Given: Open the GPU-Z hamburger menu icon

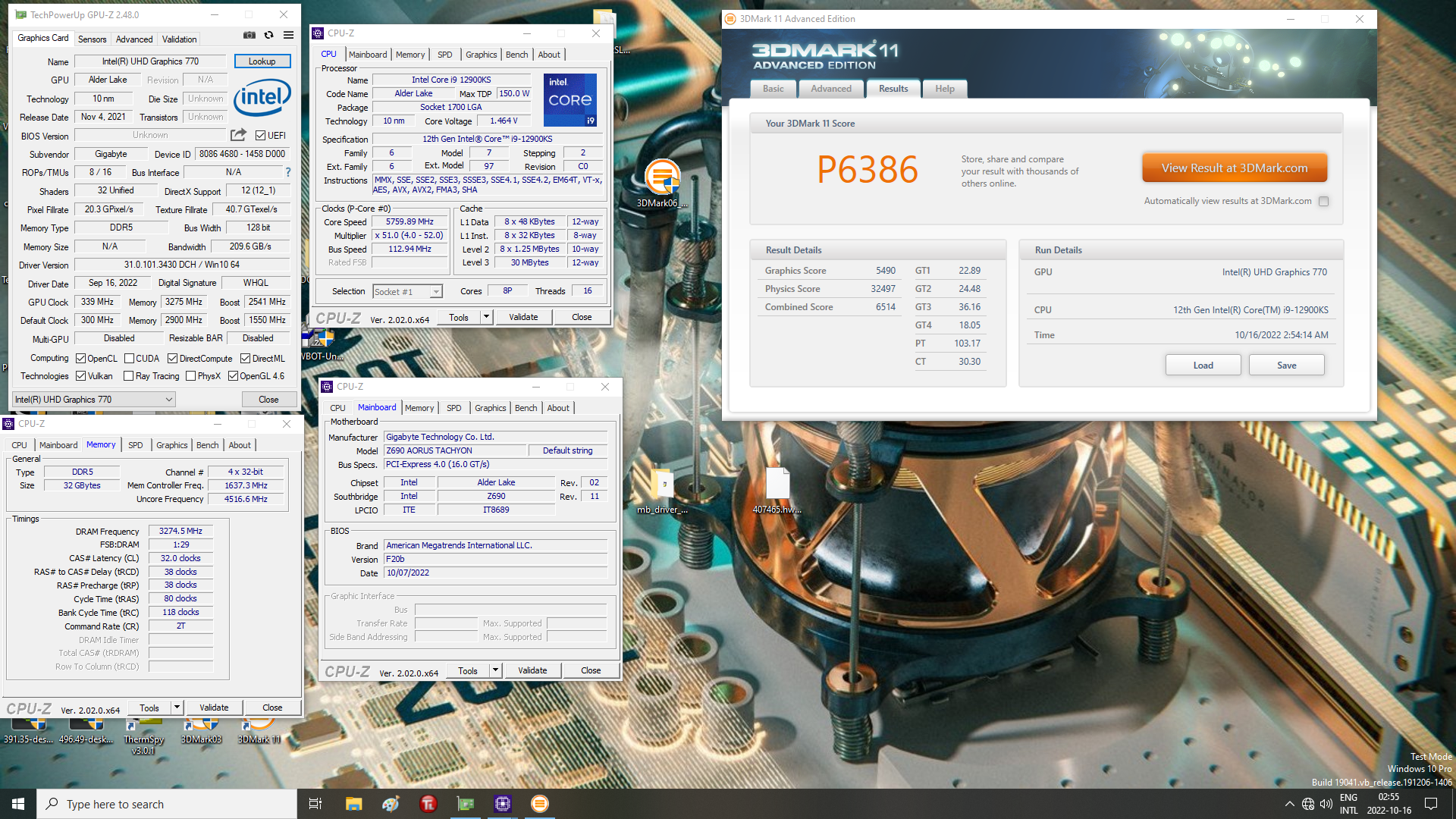Looking at the screenshot, I should pyautogui.click(x=288, y=35).
